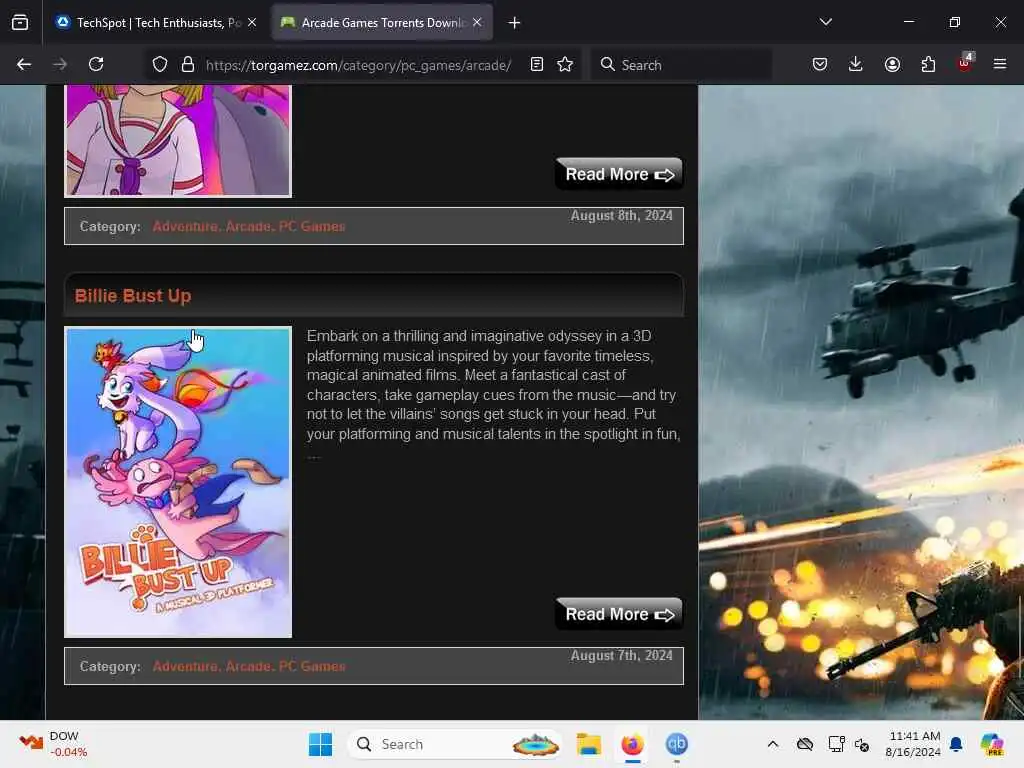Bookmark this page with the star

566,65
